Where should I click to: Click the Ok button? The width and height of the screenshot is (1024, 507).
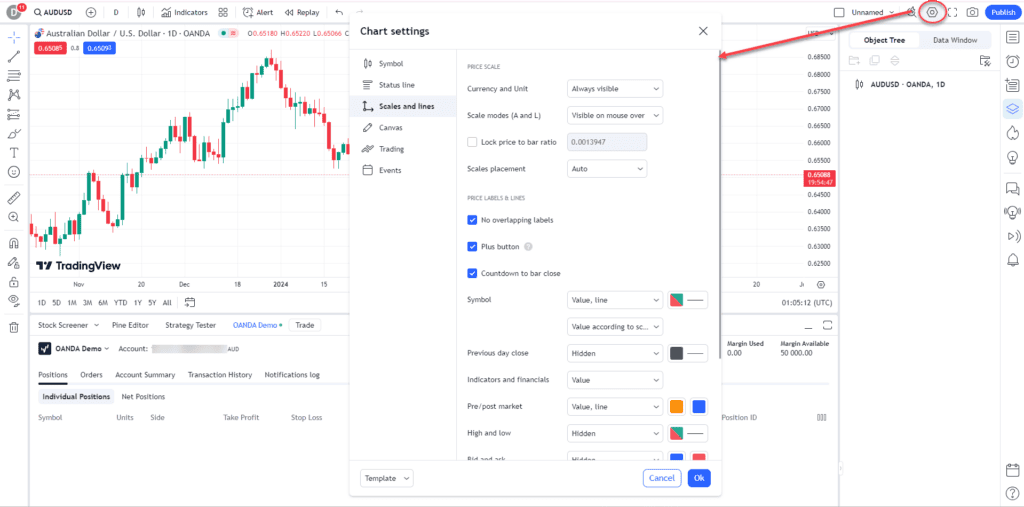point(699,478)
